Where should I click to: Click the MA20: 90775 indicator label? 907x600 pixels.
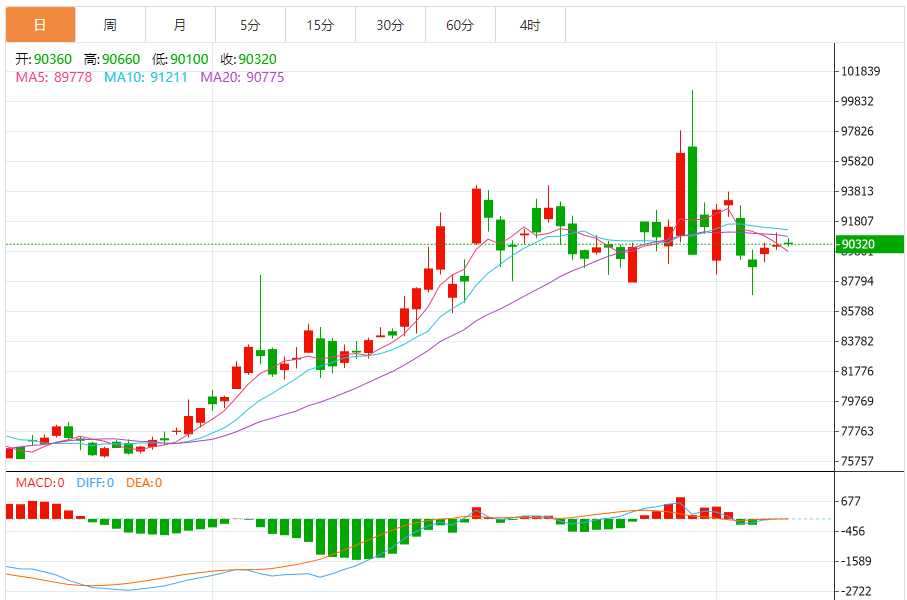click(242, 77)
